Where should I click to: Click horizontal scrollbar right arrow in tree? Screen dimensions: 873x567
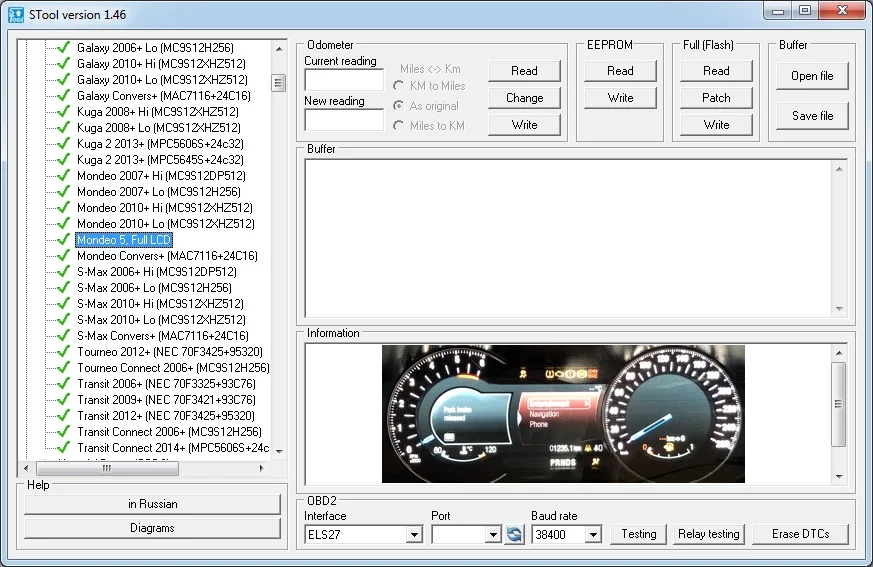pyautogui.click(x=262, y=468)
